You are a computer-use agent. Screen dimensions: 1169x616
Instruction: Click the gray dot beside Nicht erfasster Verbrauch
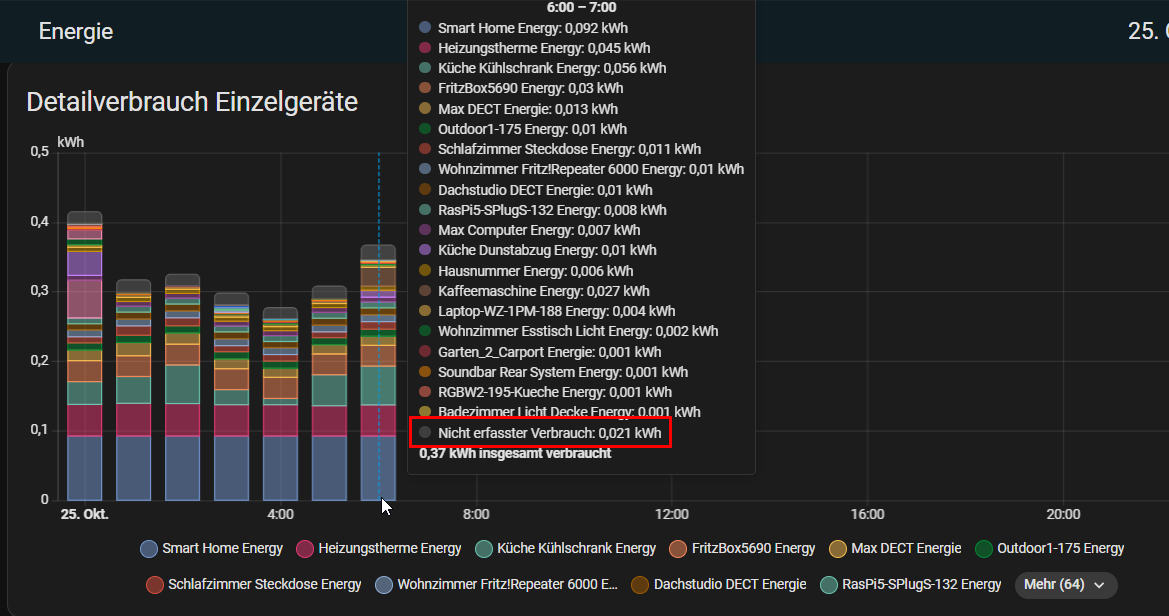coord(426,433)
